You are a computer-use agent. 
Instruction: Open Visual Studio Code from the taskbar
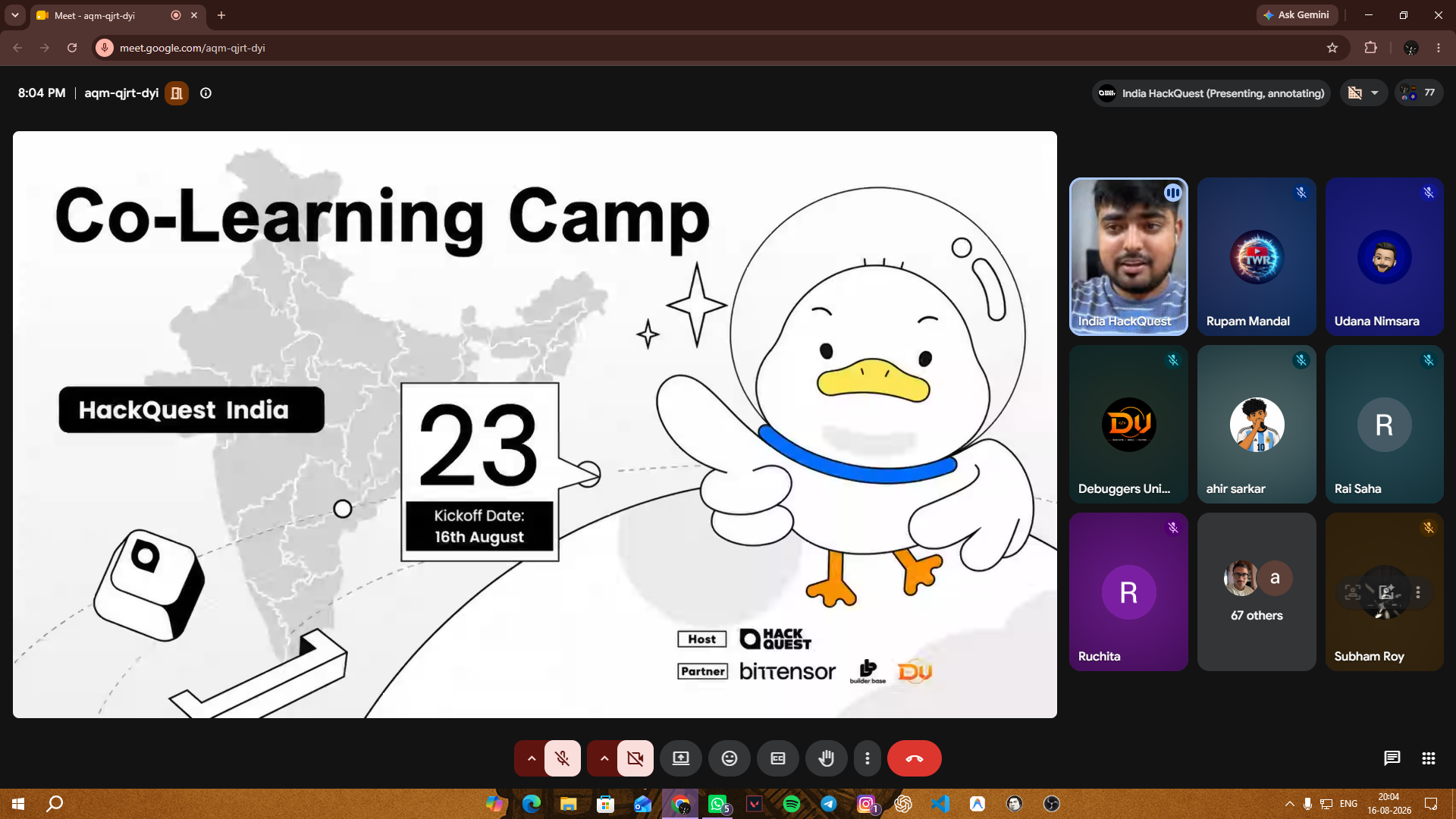(x=940, y=804)
